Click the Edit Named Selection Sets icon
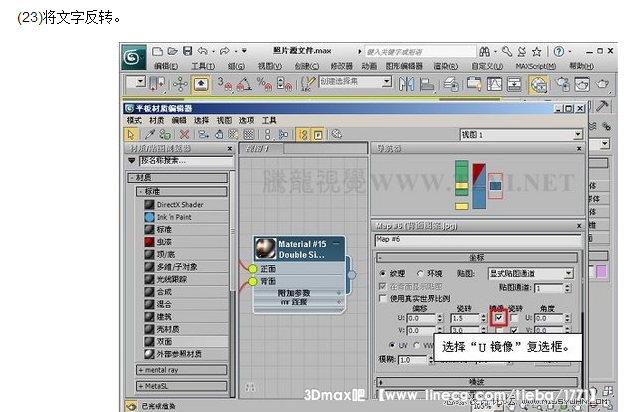This screenshot has width=625, height=412. click(x=307, y=84)
